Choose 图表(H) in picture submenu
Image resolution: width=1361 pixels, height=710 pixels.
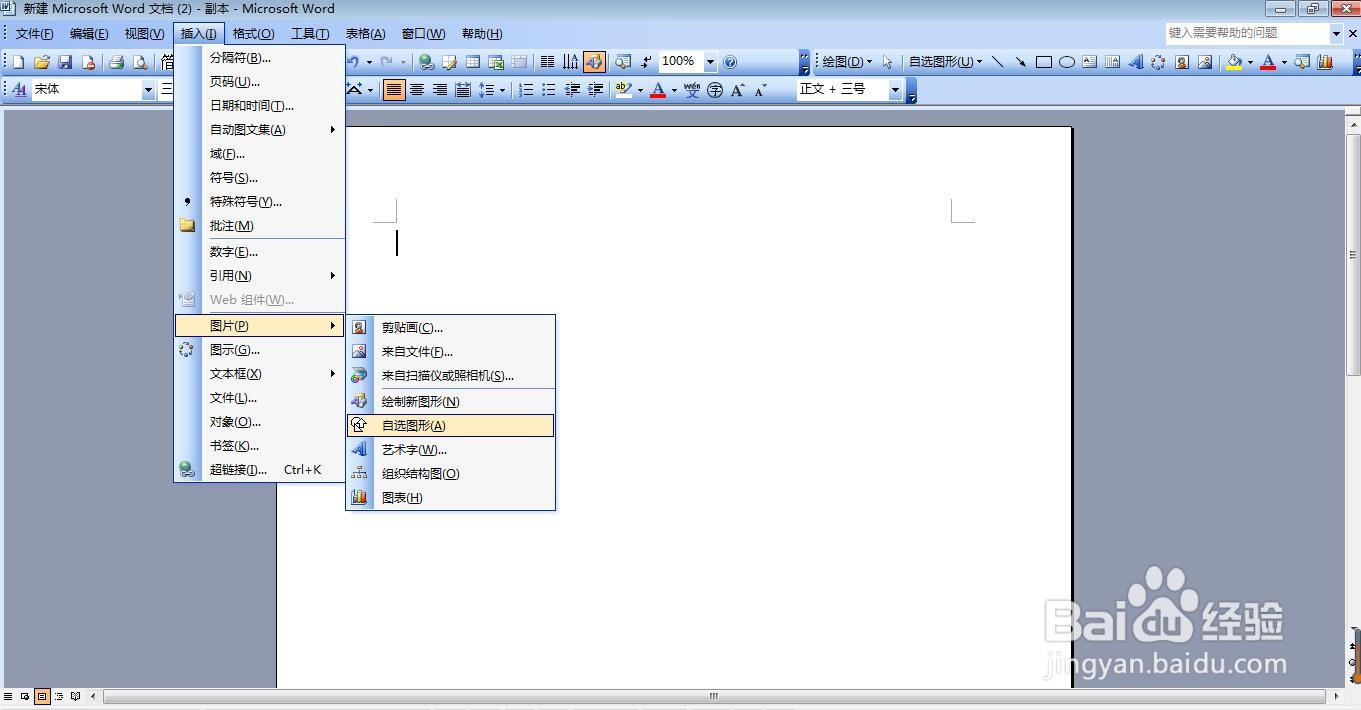tap(450, 497)
